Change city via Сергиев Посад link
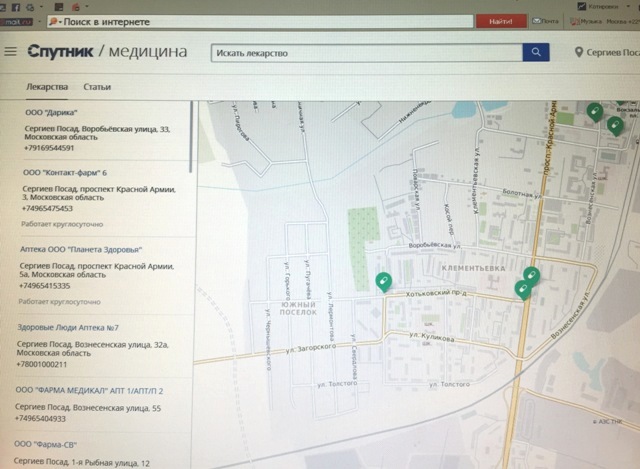640x469 pixels. click(x=613, y=52)
